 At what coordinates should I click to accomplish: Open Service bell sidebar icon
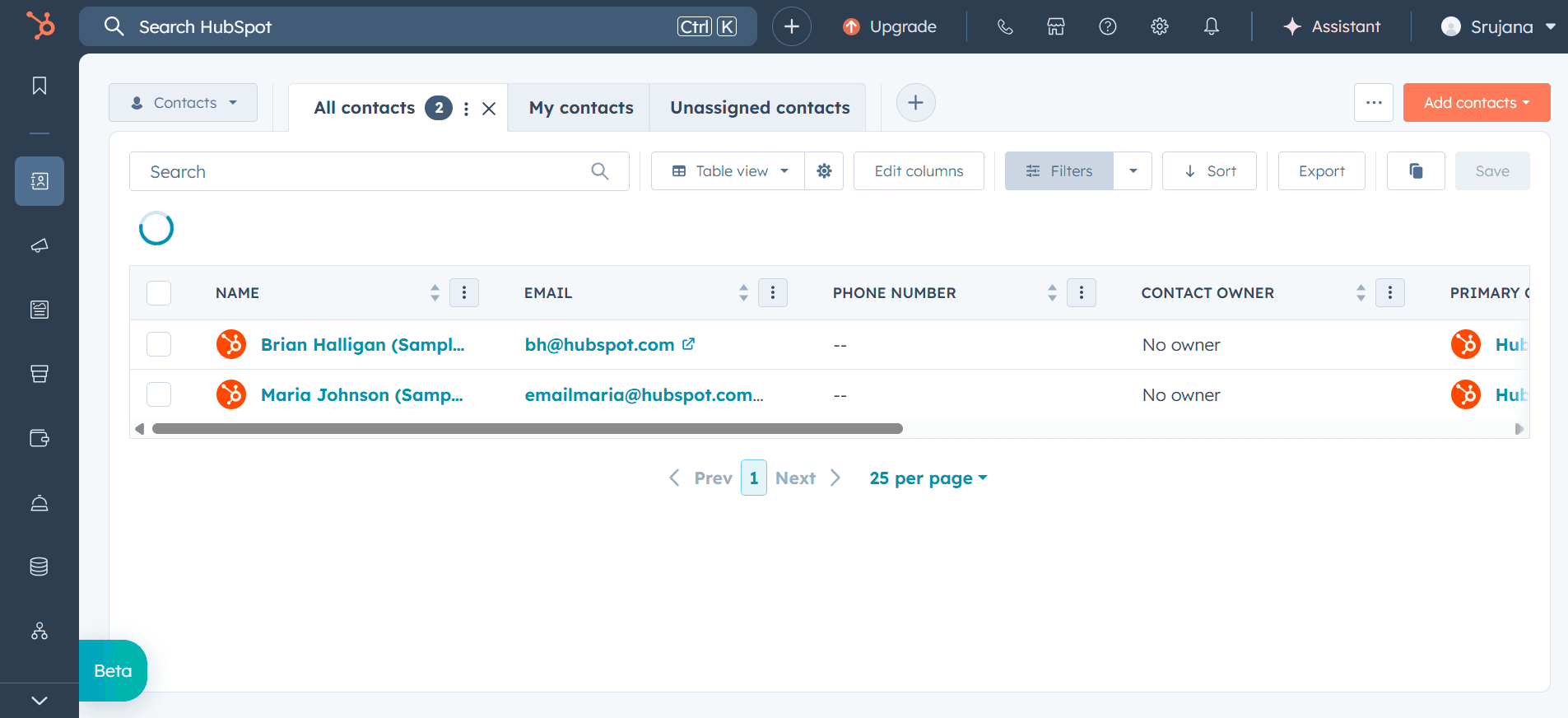[40, 503]
